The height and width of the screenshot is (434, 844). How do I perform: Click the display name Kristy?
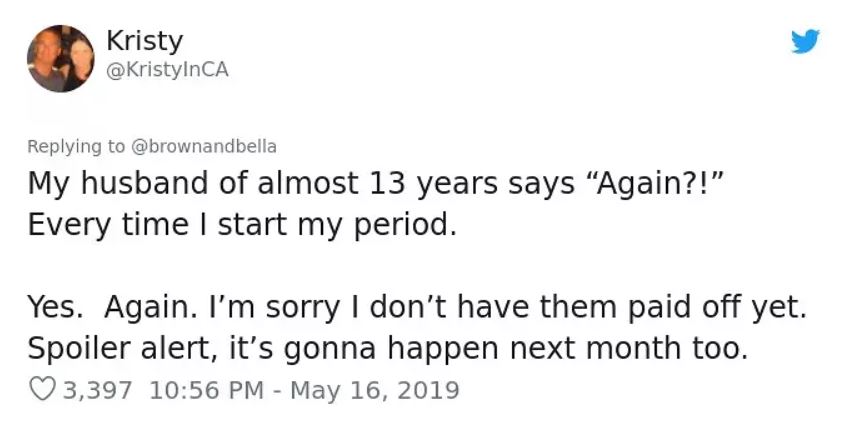[144, 41]
